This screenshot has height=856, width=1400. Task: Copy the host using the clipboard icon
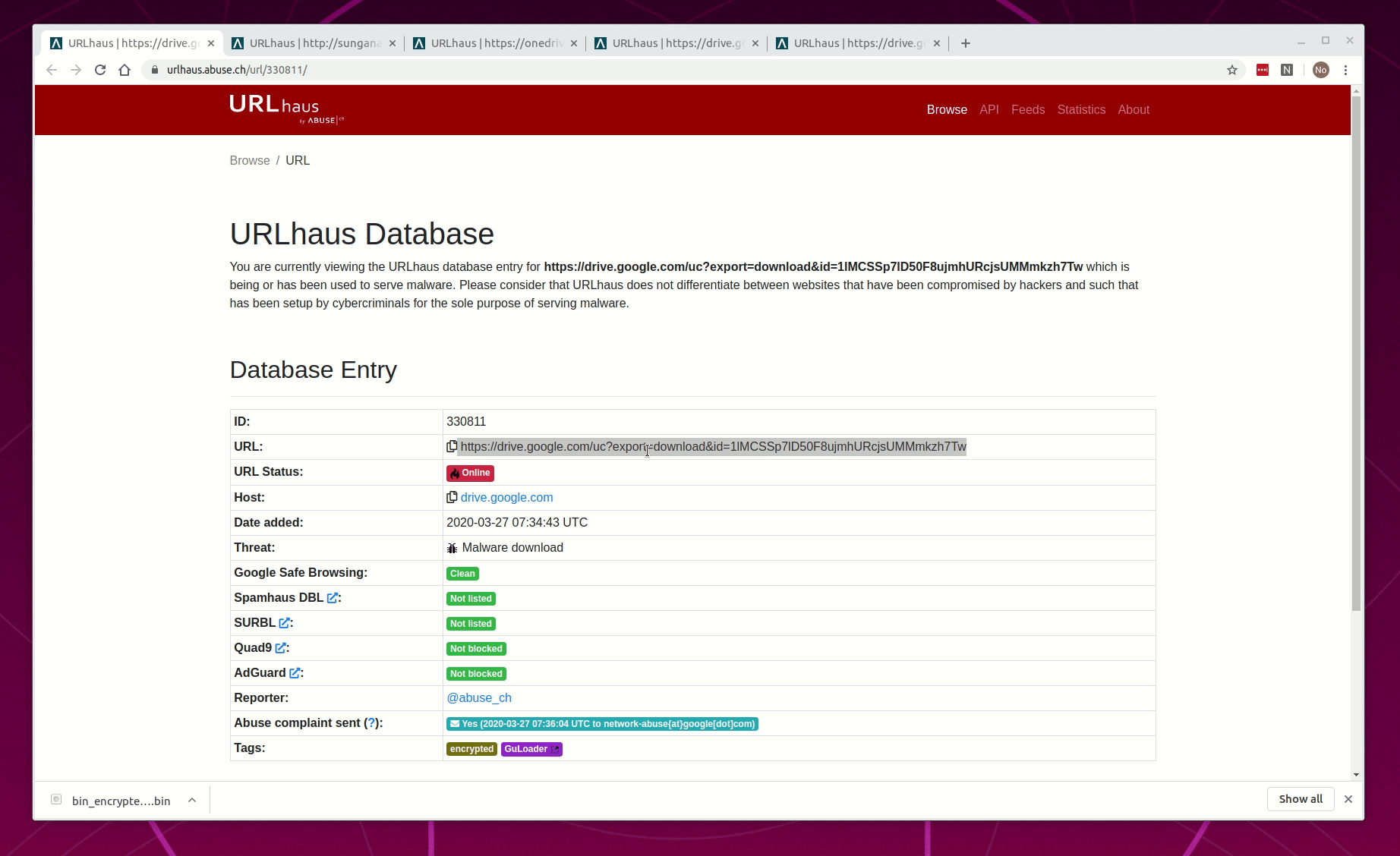point(452,497)
